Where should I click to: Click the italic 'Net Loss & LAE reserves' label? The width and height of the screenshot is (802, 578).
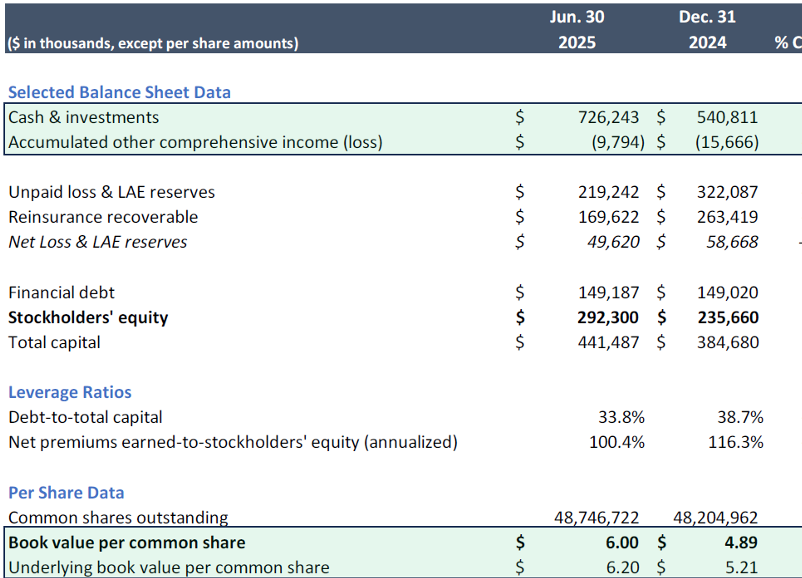[98, 242]
